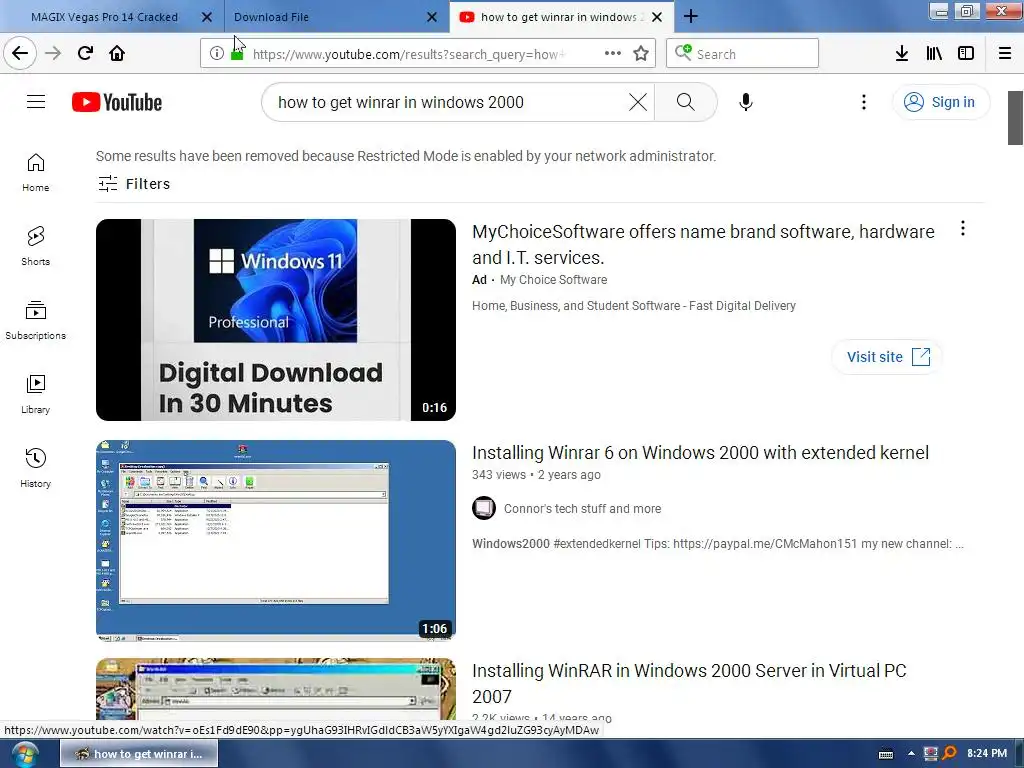
Task: Open the YouTube Home sidebar item
Action: click(x=36, y=173)
